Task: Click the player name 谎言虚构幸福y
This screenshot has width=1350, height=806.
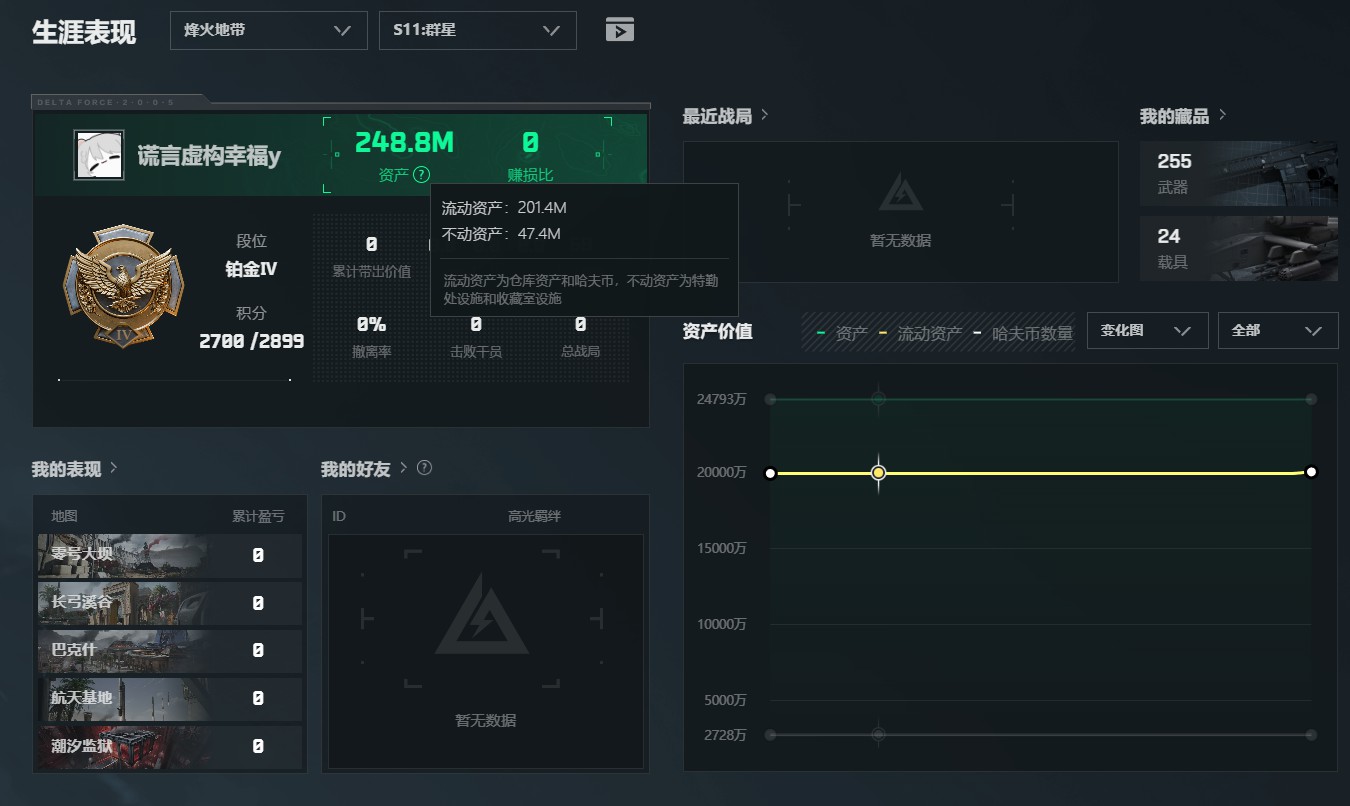Action: coord(209,156)
